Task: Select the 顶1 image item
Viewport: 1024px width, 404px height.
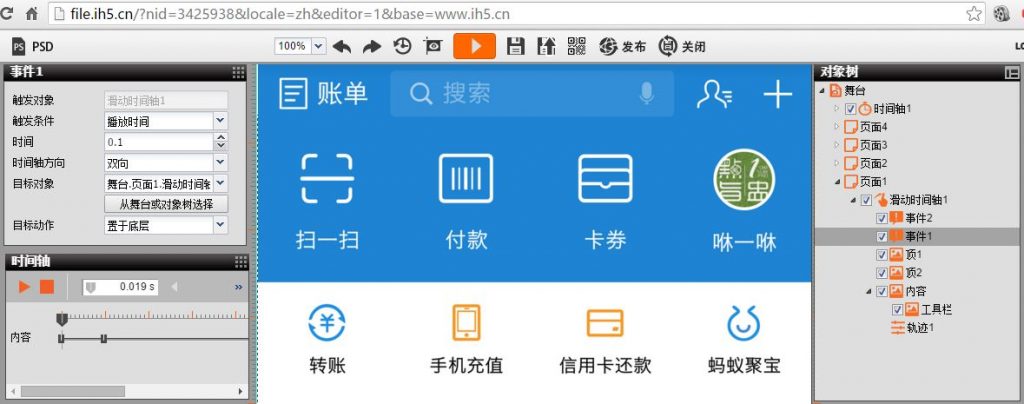Action: tap(913, 255)
